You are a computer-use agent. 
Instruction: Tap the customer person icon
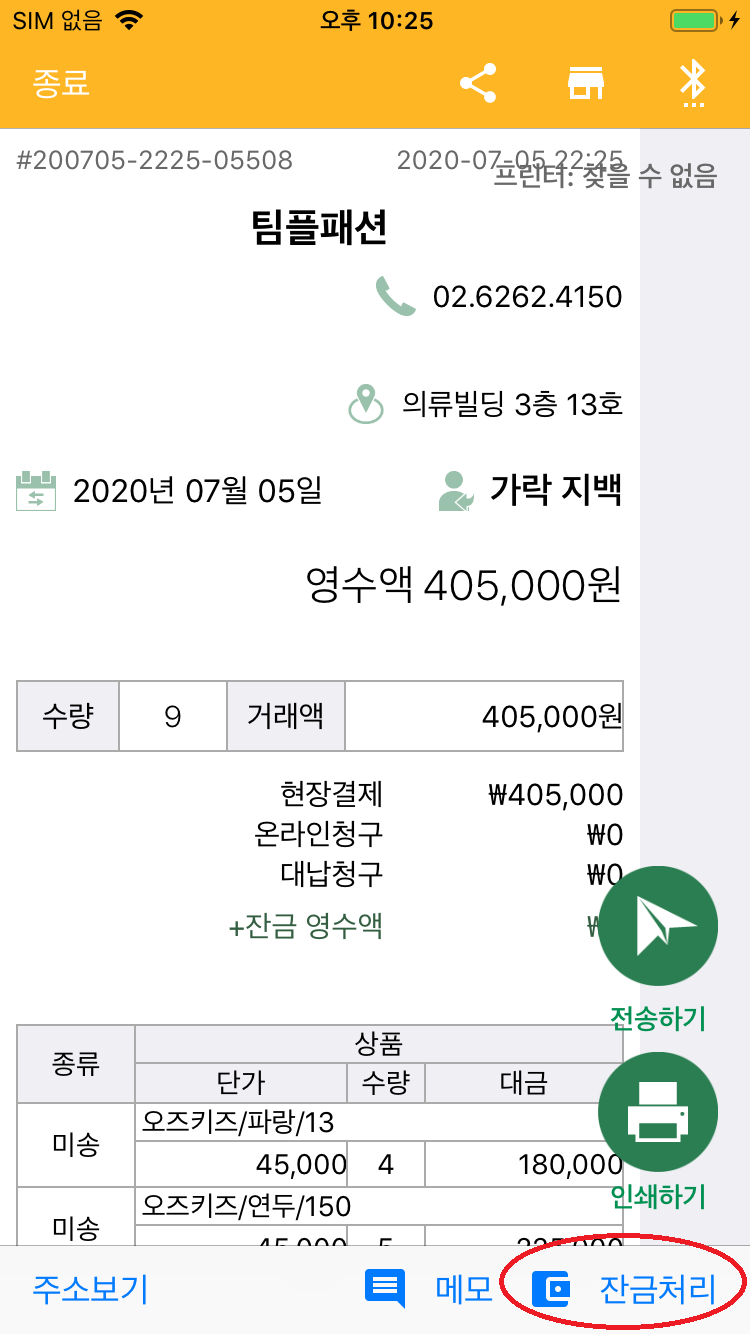pyautogui.click(x=457, y=491)
